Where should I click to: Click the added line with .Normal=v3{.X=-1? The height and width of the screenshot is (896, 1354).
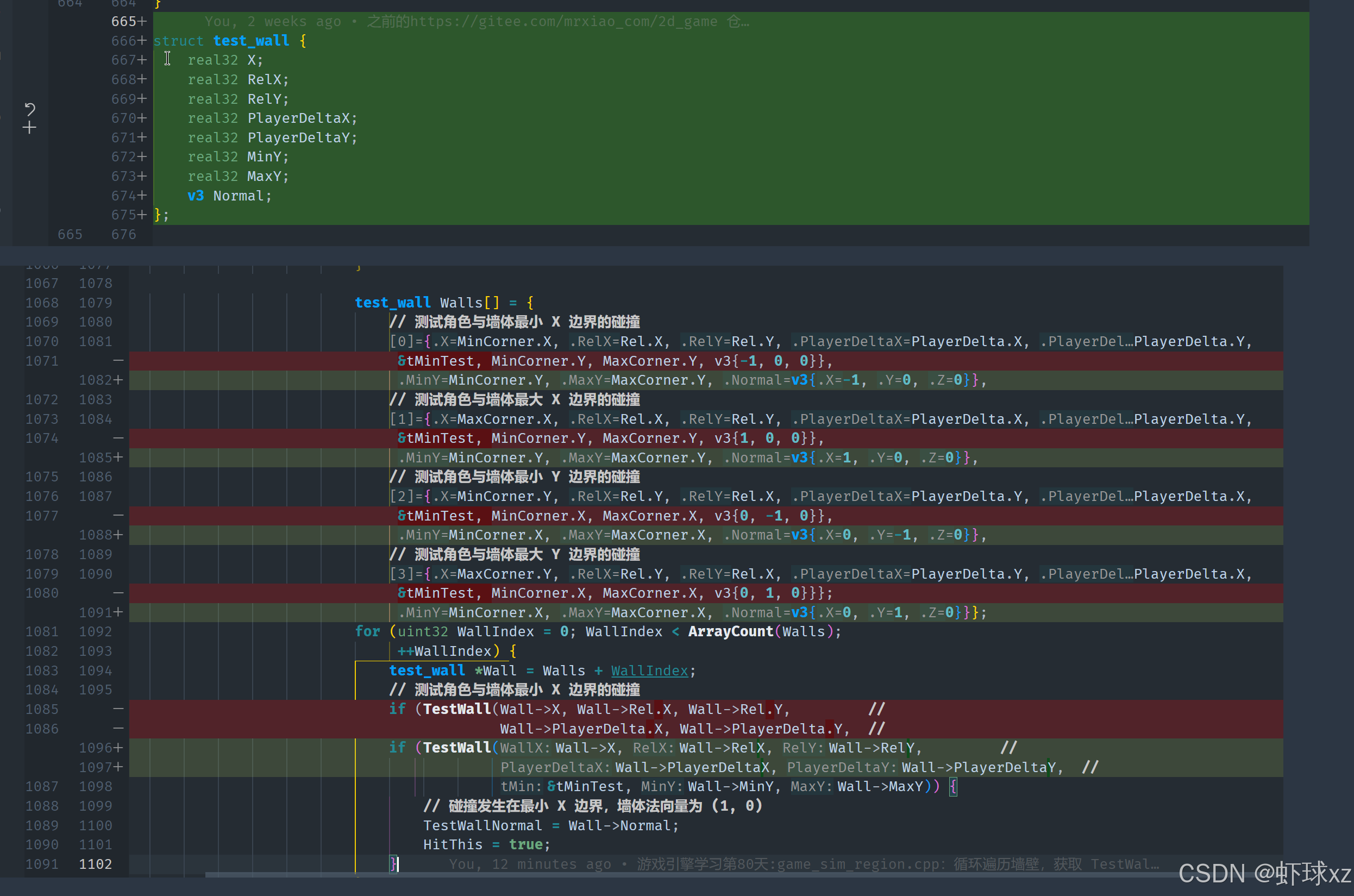pyautogui.click(x=692, y=380)
